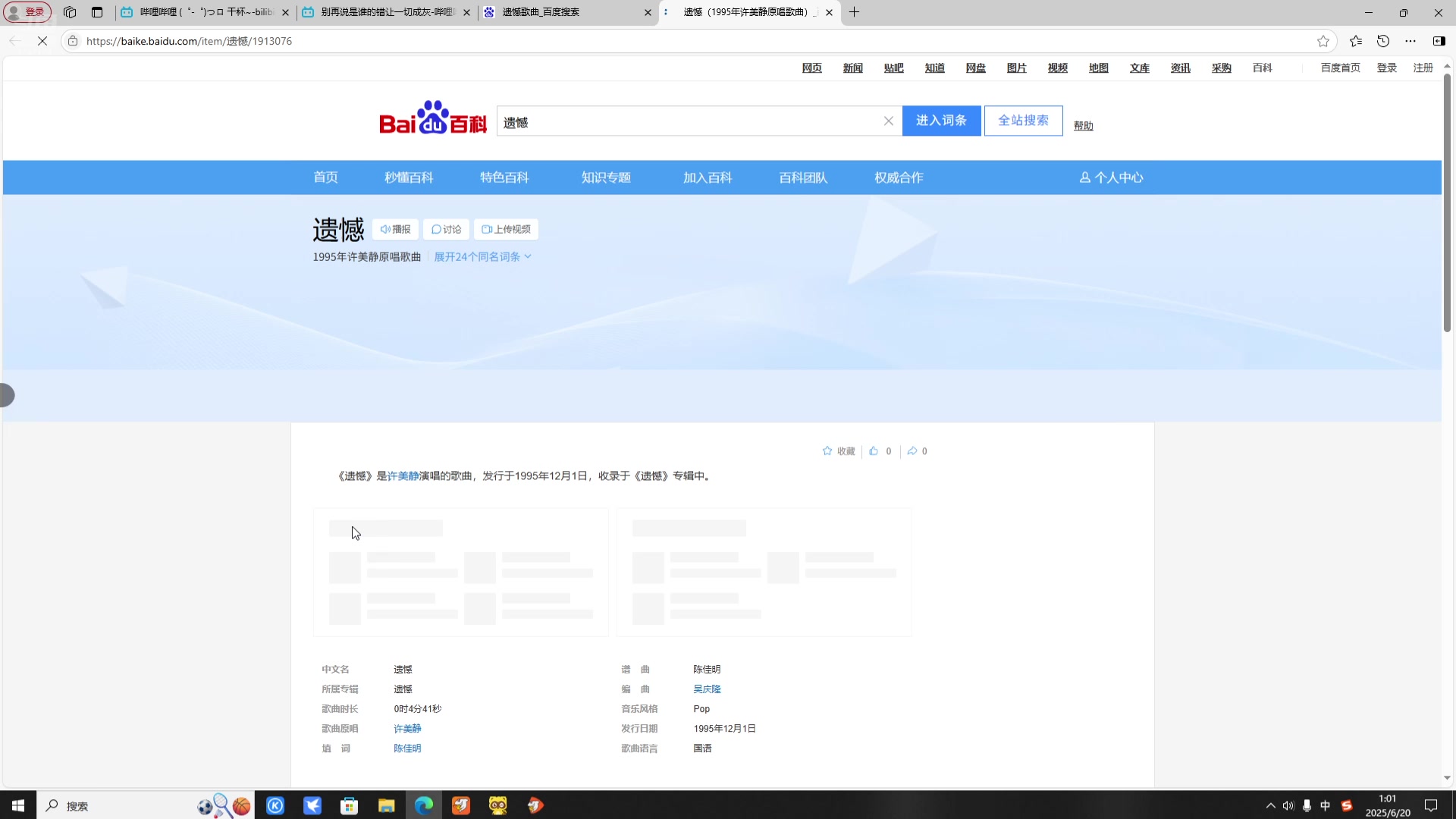Open the tab actions menu icon
Image resolution: width=1456 pixels, height=819 pixels.
point(97,12)
